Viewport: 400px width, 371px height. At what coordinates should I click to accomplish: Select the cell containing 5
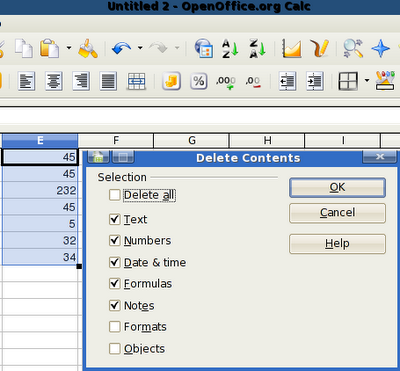pyautogui.click(x=40, y=224)
